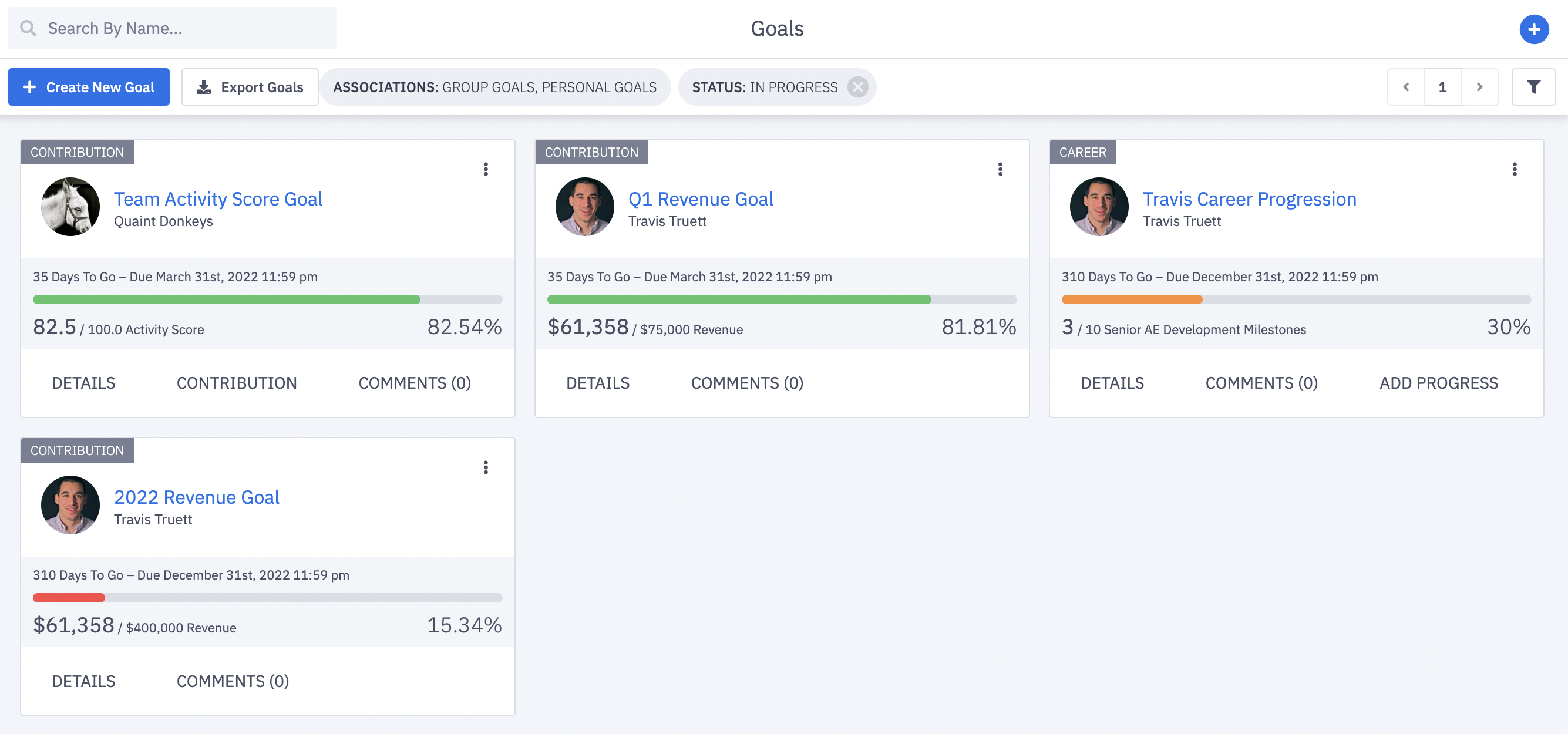
Task: Click Export Goals button
Action: pyautogui.click(x=250, y=87)
